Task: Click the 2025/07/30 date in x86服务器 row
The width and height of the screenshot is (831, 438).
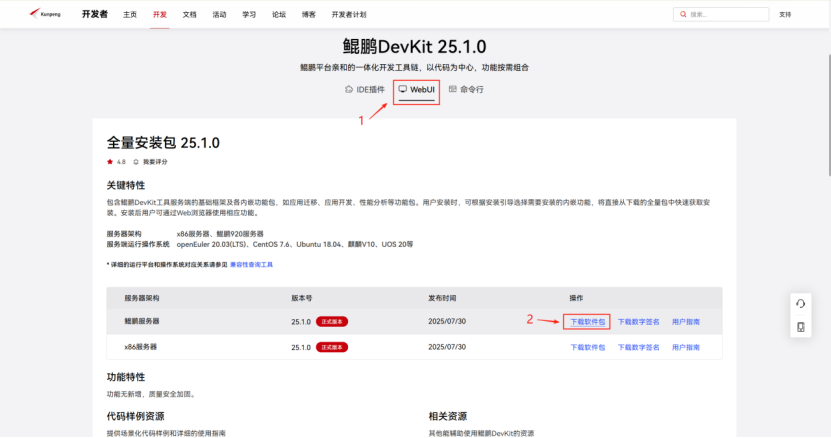Action: 447,347
